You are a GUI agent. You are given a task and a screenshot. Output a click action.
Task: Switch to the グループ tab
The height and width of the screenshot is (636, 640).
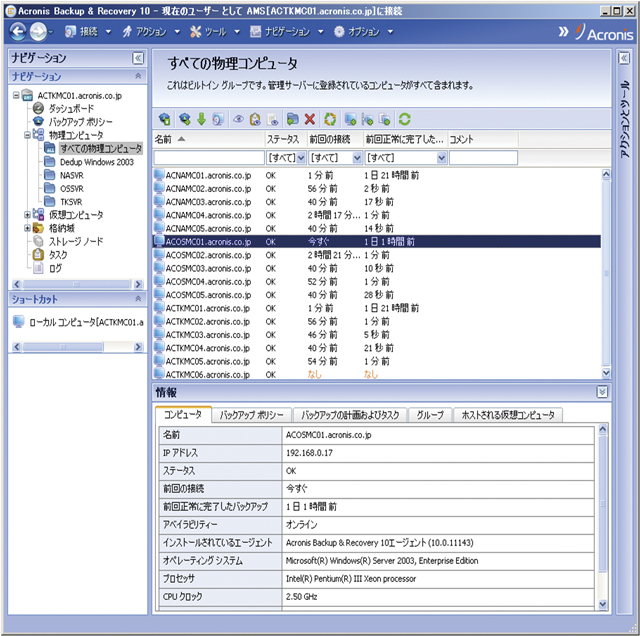430,415
